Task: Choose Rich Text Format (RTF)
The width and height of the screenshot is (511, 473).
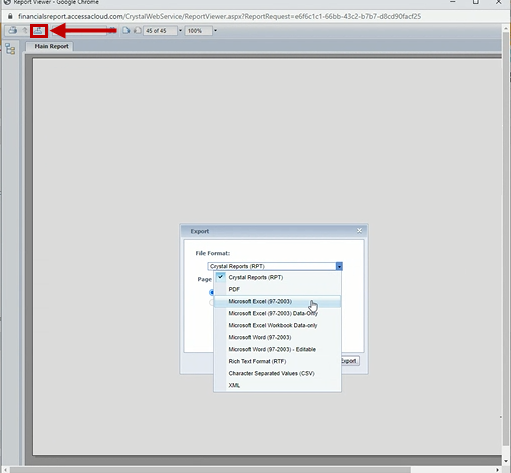Action: pyautogui.click(x=278, y=361)
